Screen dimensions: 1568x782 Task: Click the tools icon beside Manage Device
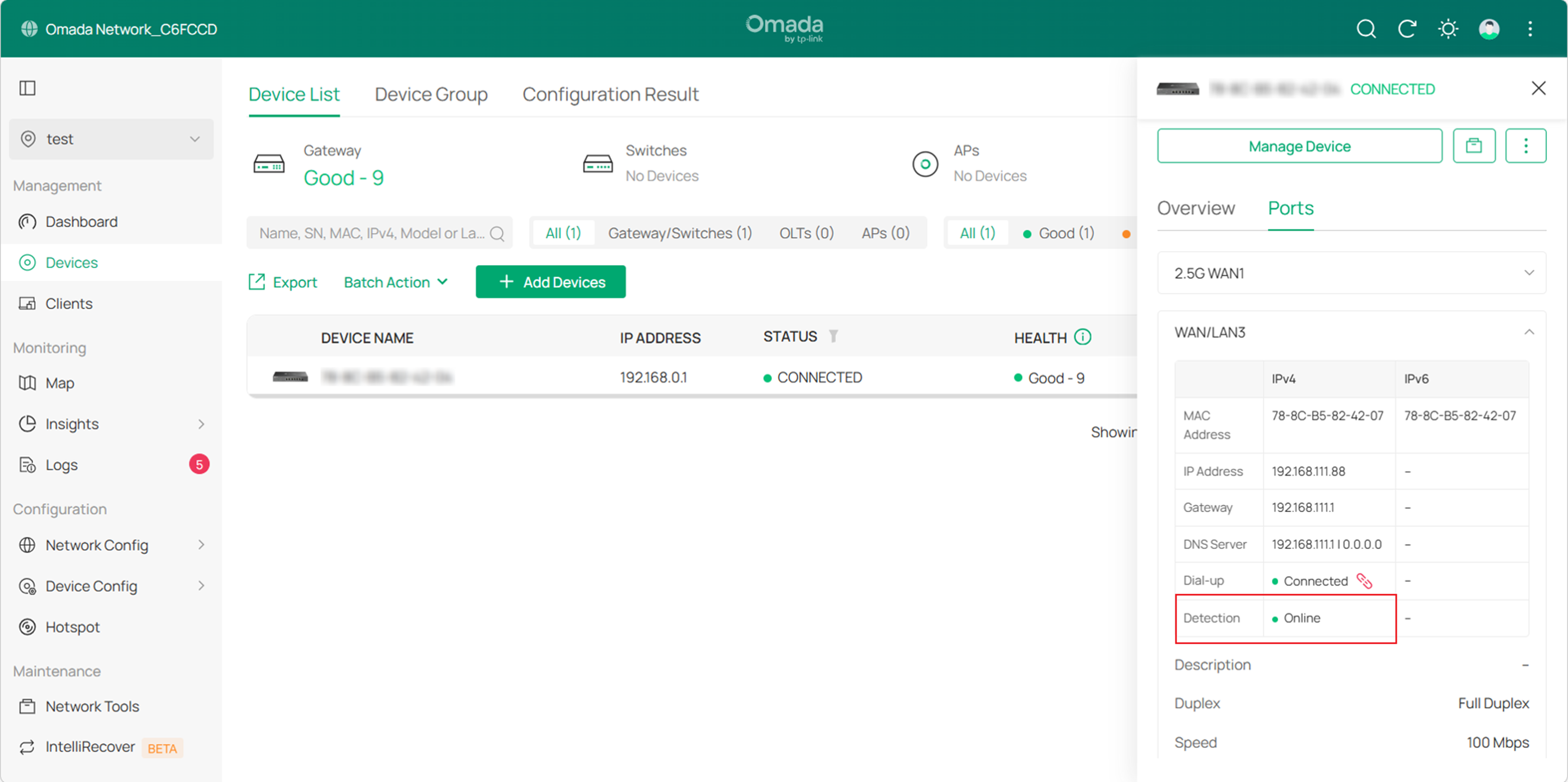tap(1474, 146)
